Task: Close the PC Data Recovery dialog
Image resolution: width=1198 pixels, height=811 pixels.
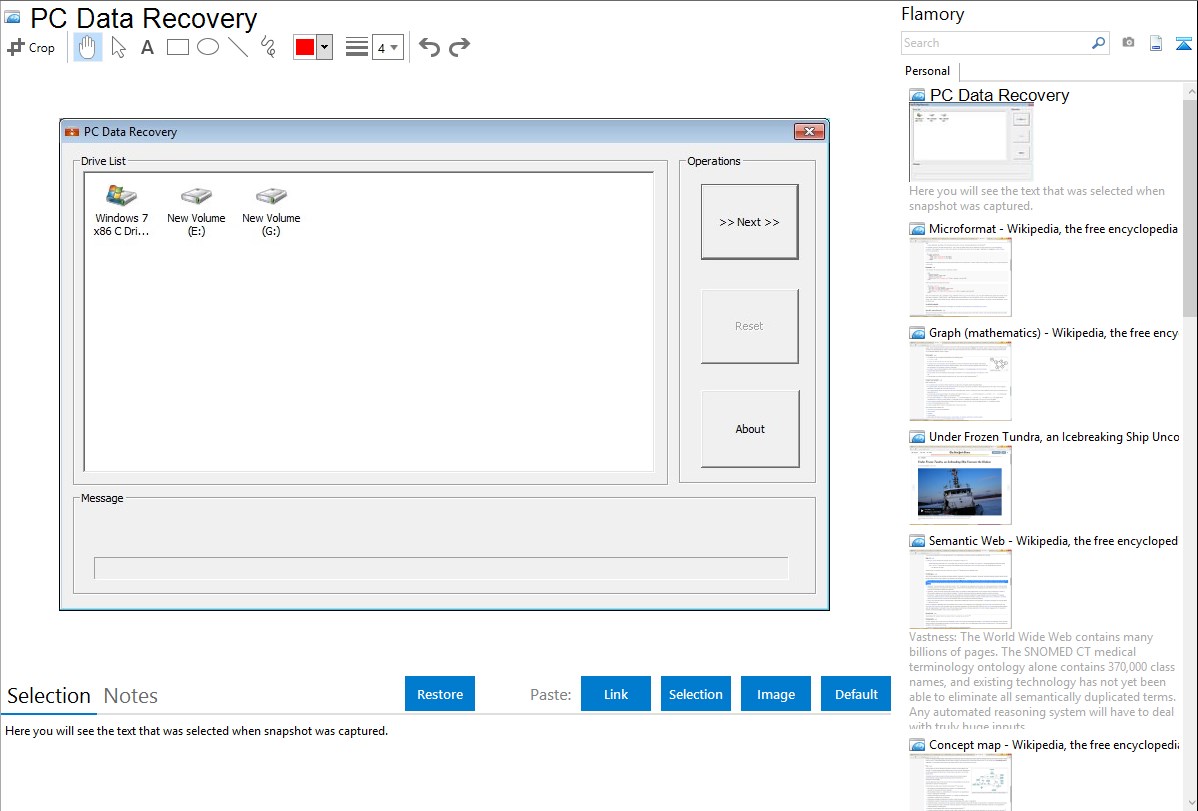Action: pos(809,131)
